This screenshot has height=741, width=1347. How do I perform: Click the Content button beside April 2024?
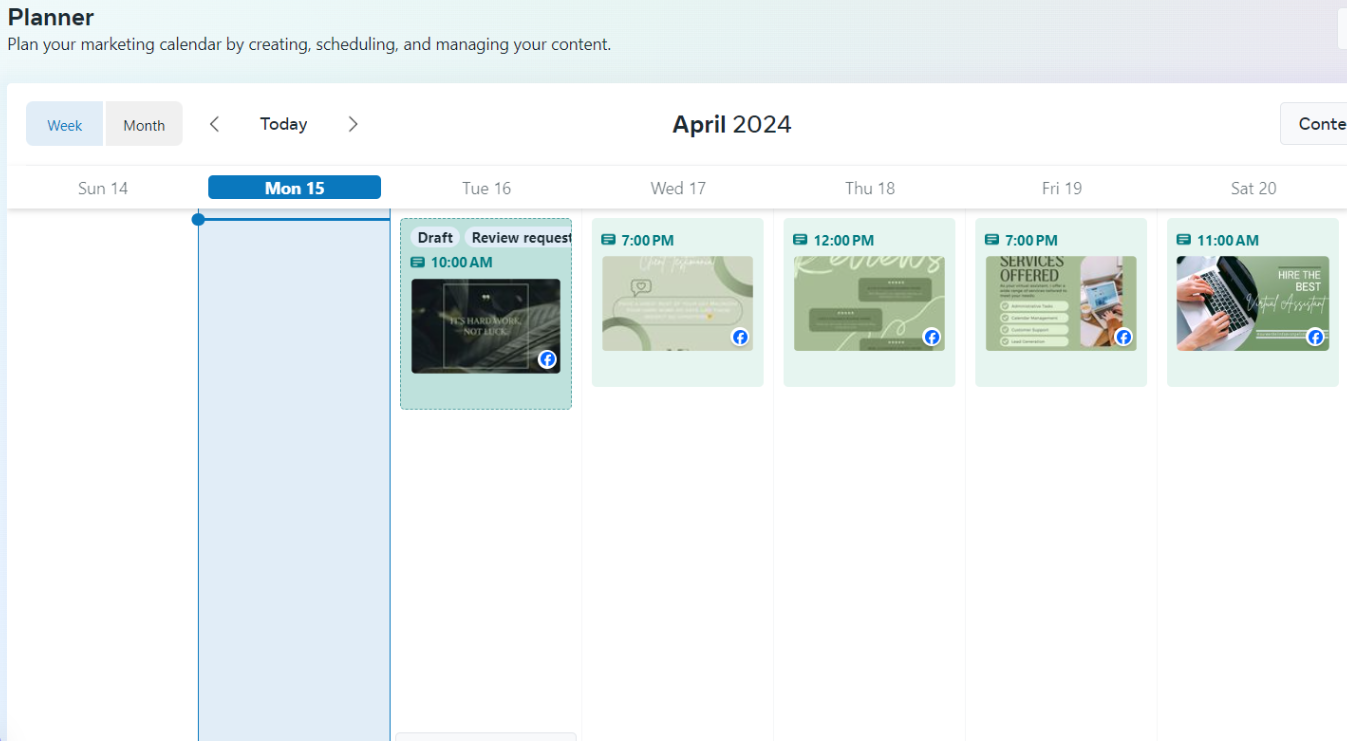[x=1314, y=124]
